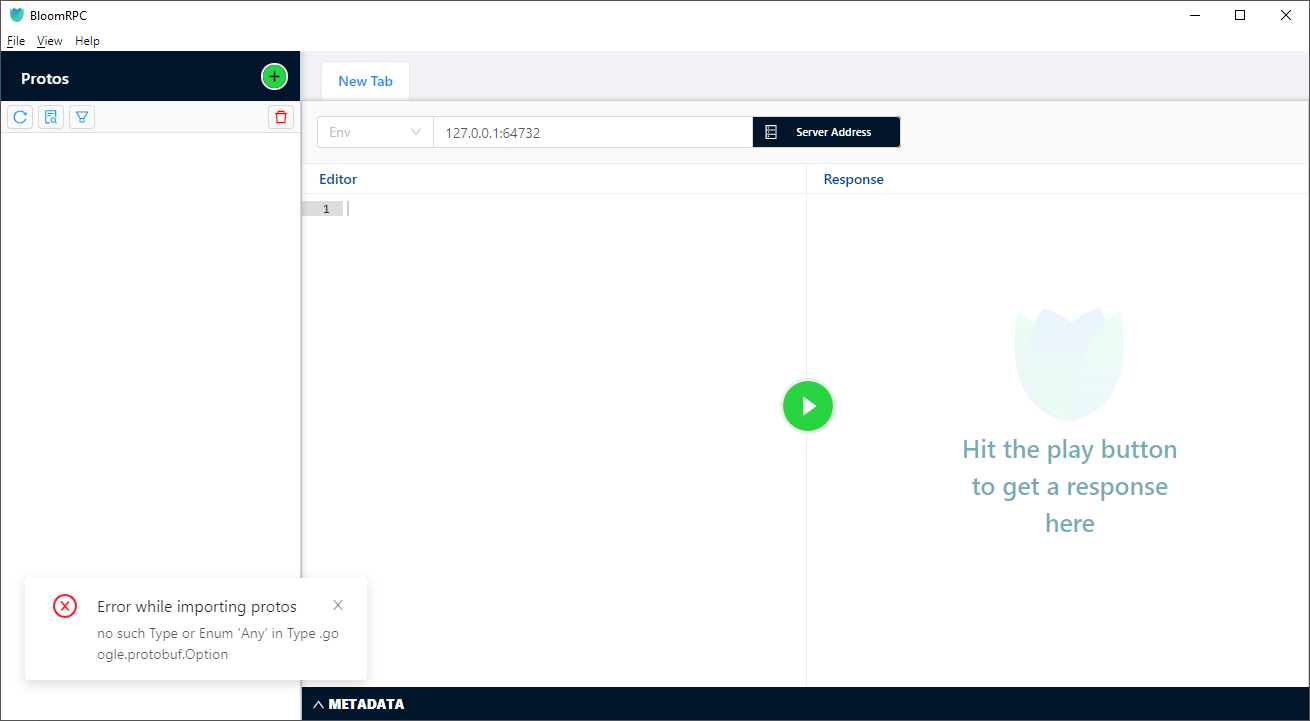Expand the METADATA panel
The image size is (1310, 721).
[360, 704]
